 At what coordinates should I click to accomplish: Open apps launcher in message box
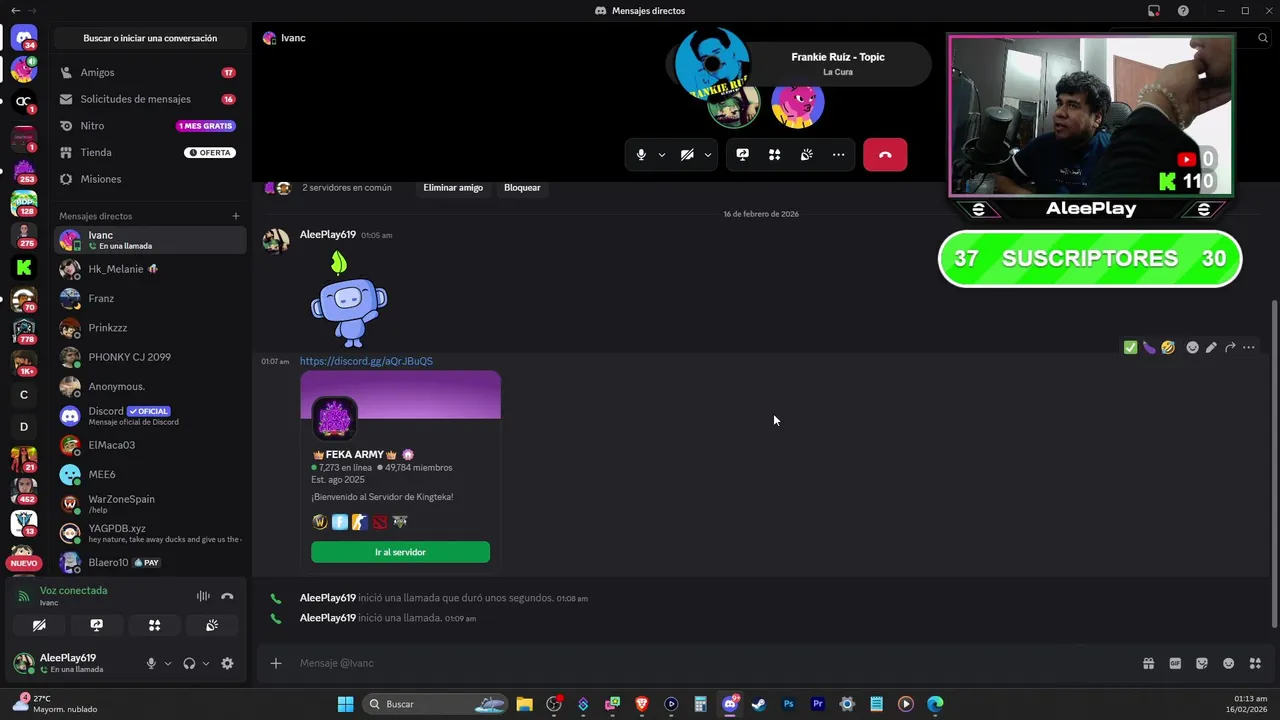pyautogui.click(x=1255, y=663)
